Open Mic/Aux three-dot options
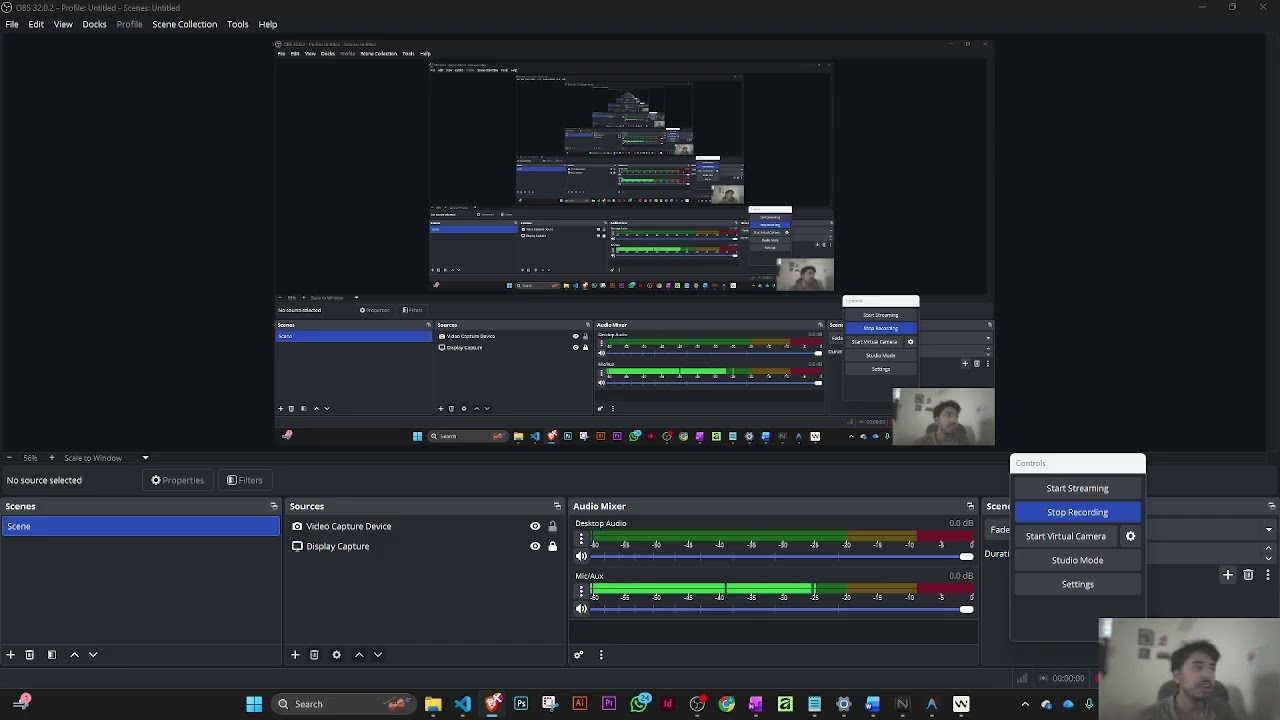The height and width of the screenshot is (720, 1280). 581,591
